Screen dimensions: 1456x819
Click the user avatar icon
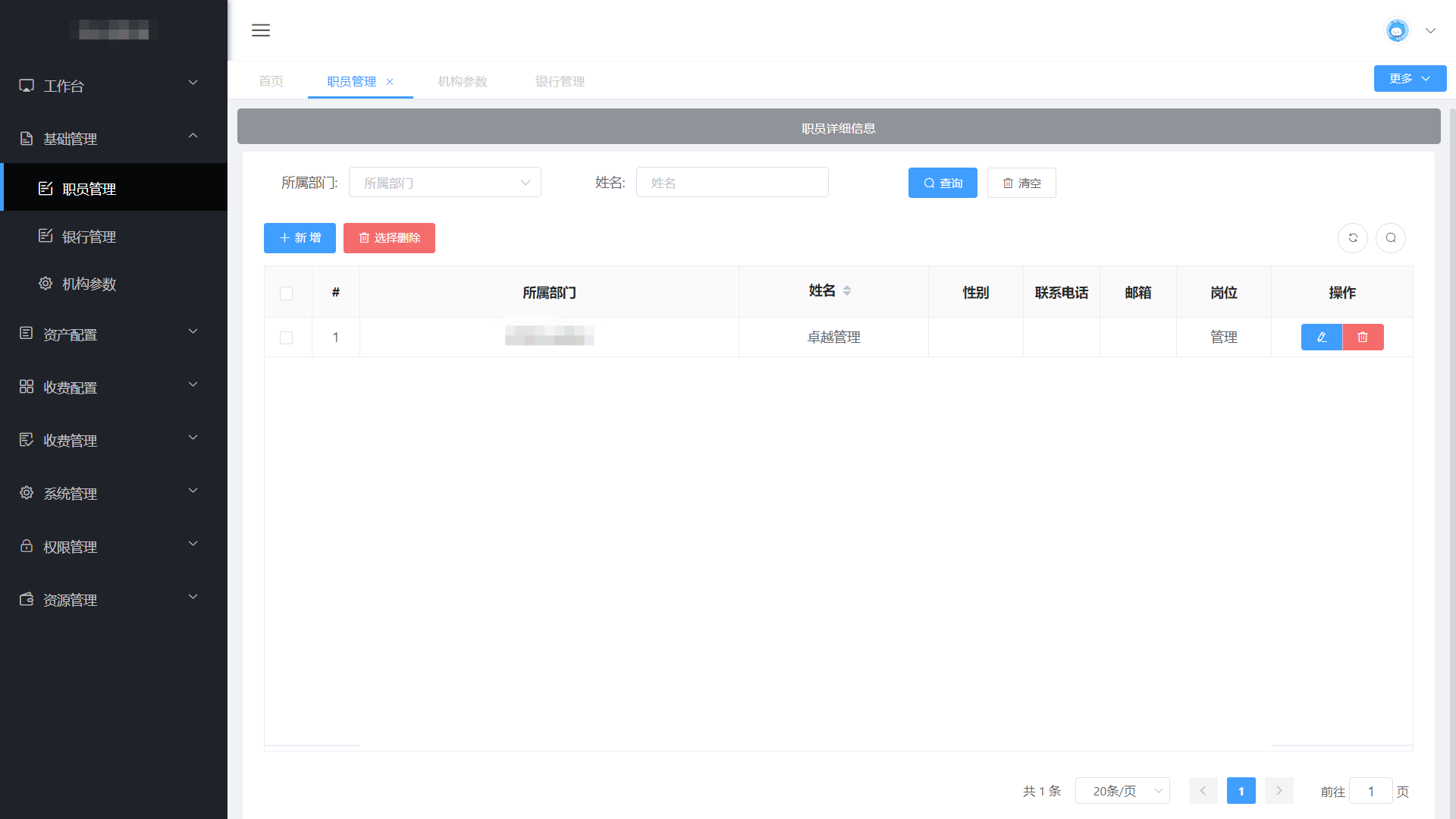click(x=1397, y=30)
